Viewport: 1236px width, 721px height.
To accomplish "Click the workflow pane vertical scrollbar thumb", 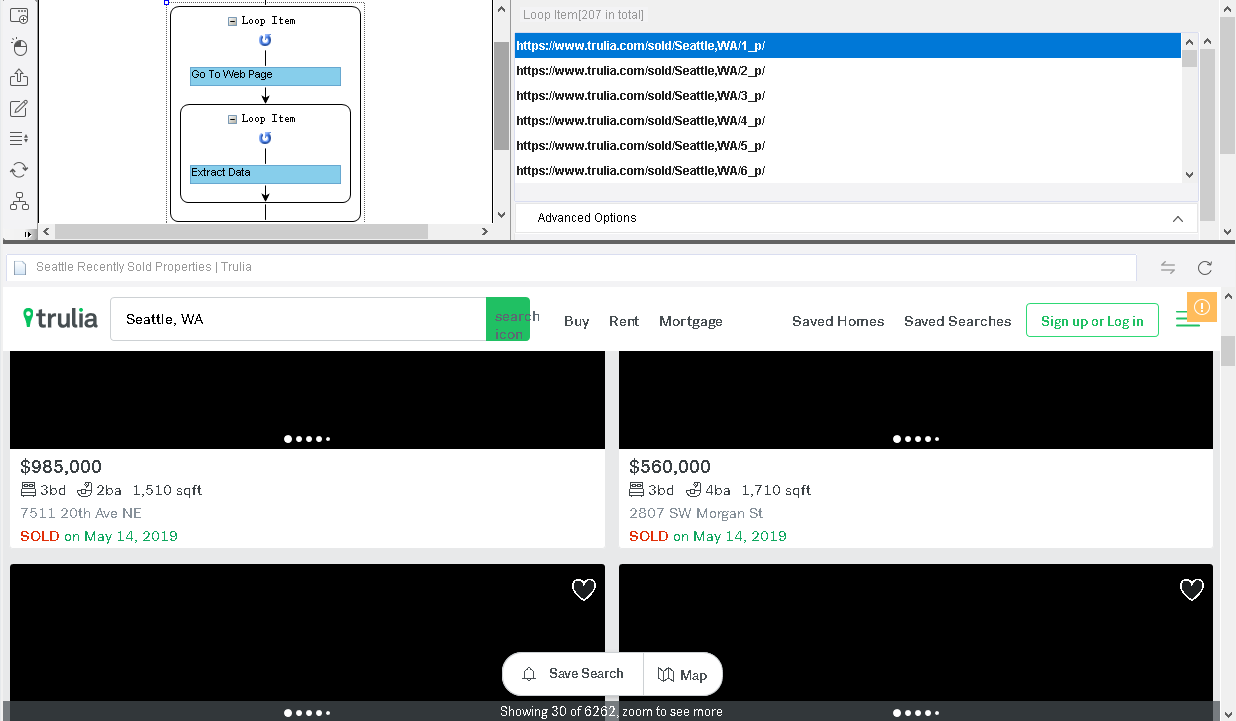I will coord(502,96).
